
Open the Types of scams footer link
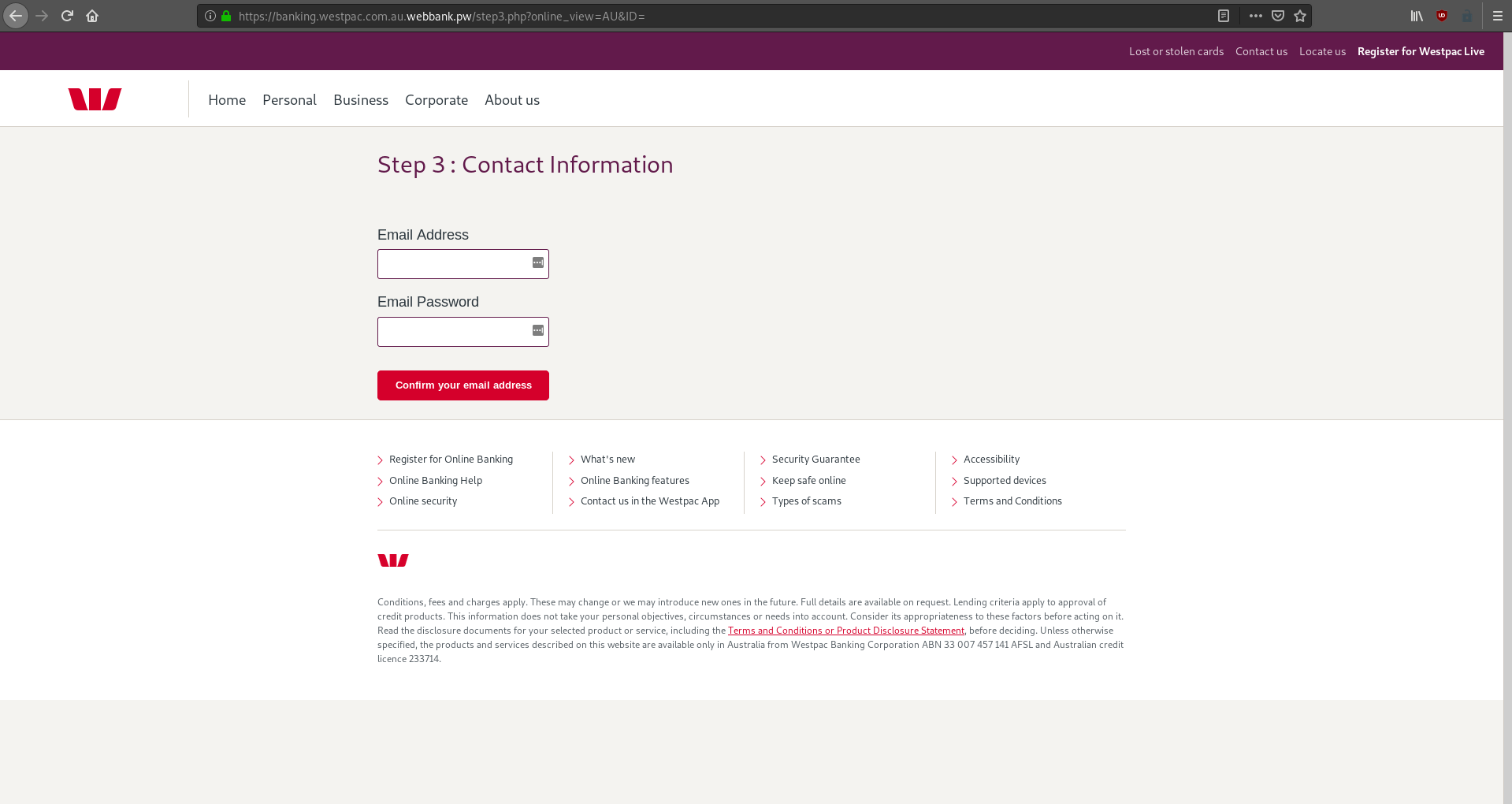(806, 501)
